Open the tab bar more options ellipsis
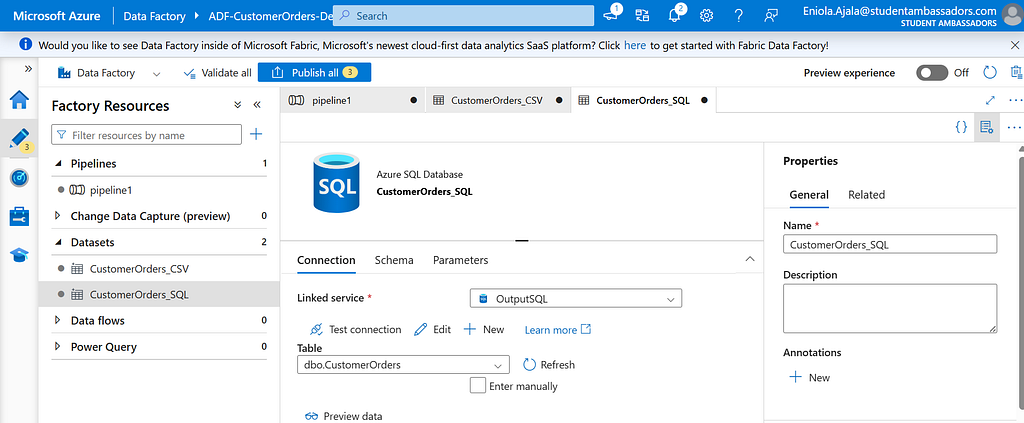The height and width of the screenshot is (423, 1024). [x=1015, y=100]
